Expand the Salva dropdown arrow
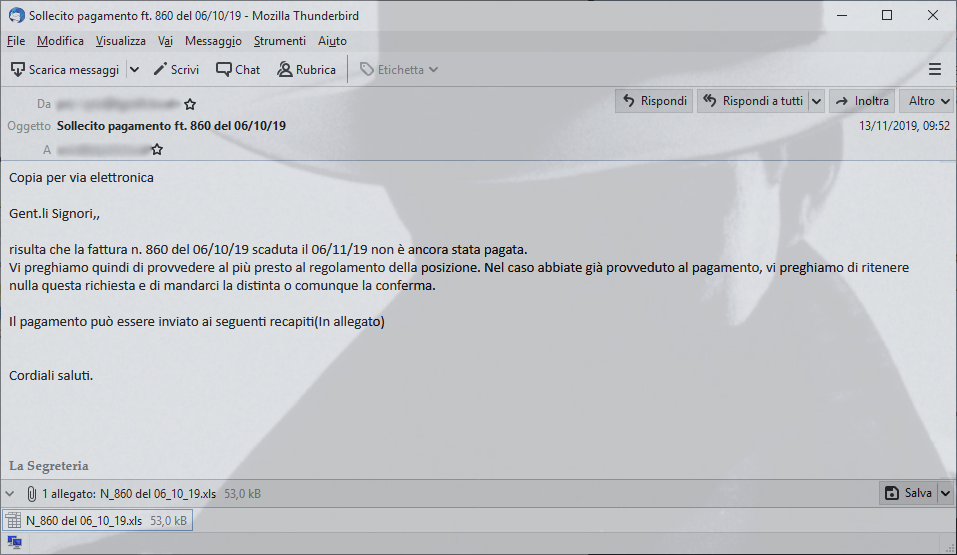This screenshot has width=957, height=555. coord(945,493)
